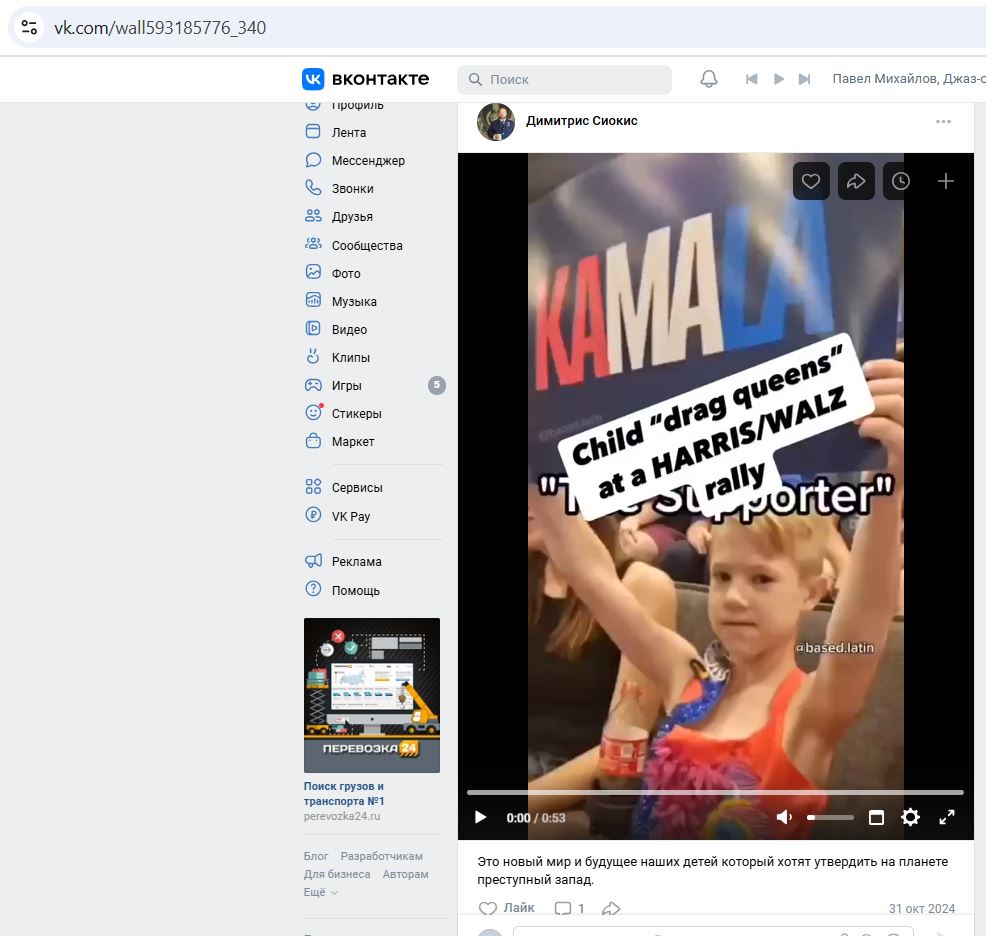
Task: Open Помощь menu label
Action: coord(356,591)
